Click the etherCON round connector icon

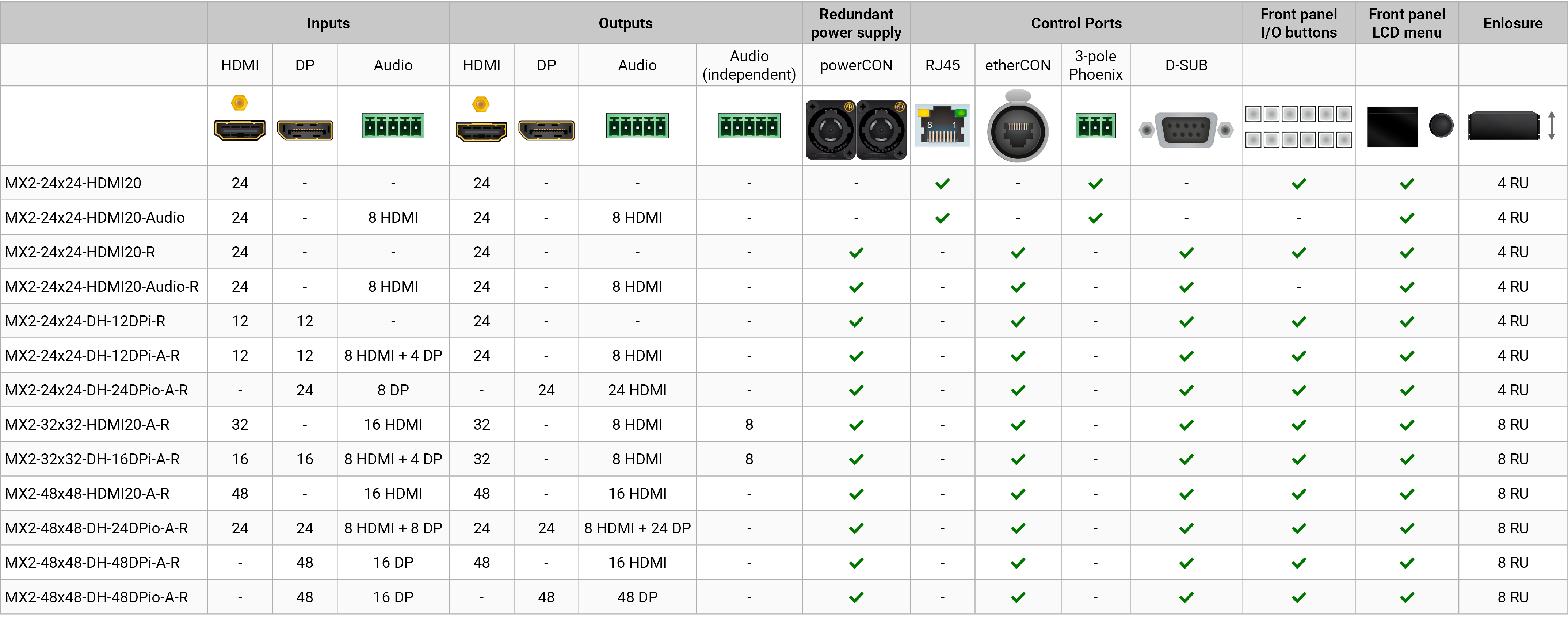coord(1017,130)
